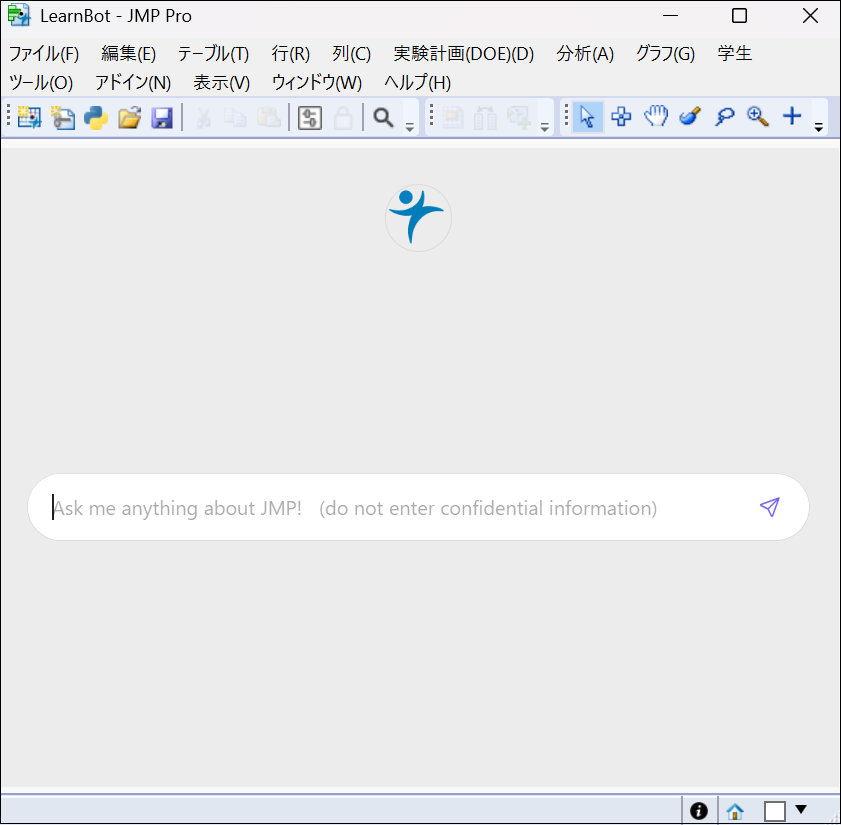
Task: Click the greyed add-rows table icon
Action: pyautogui.click(x=519, y=117)
